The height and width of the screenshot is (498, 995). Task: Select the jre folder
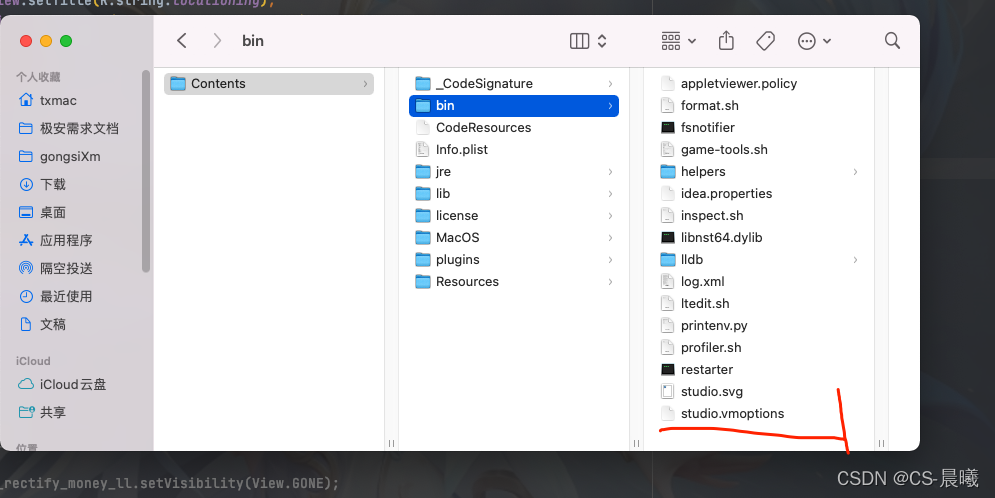click(514, 171)
